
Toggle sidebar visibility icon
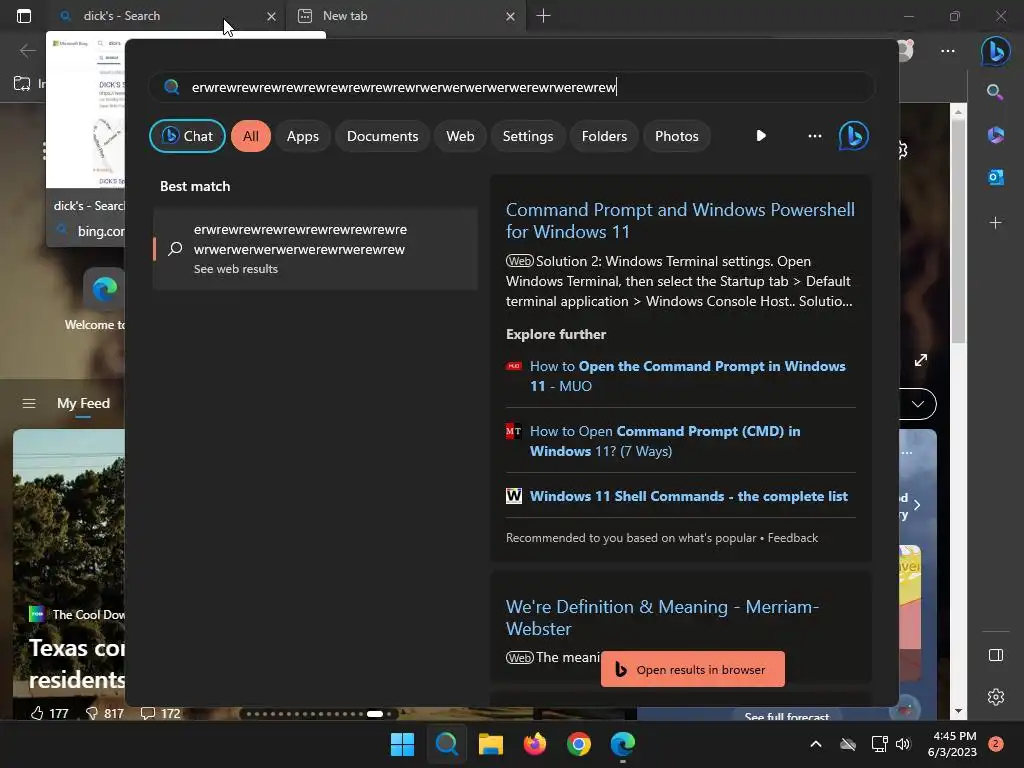click(995, 655)
